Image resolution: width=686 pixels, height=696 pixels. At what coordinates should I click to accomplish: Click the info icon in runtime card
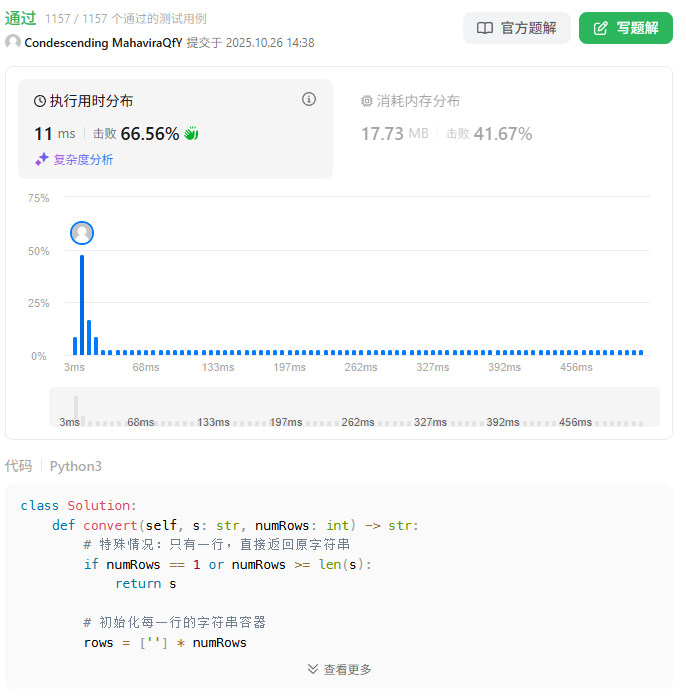point(309,99)
